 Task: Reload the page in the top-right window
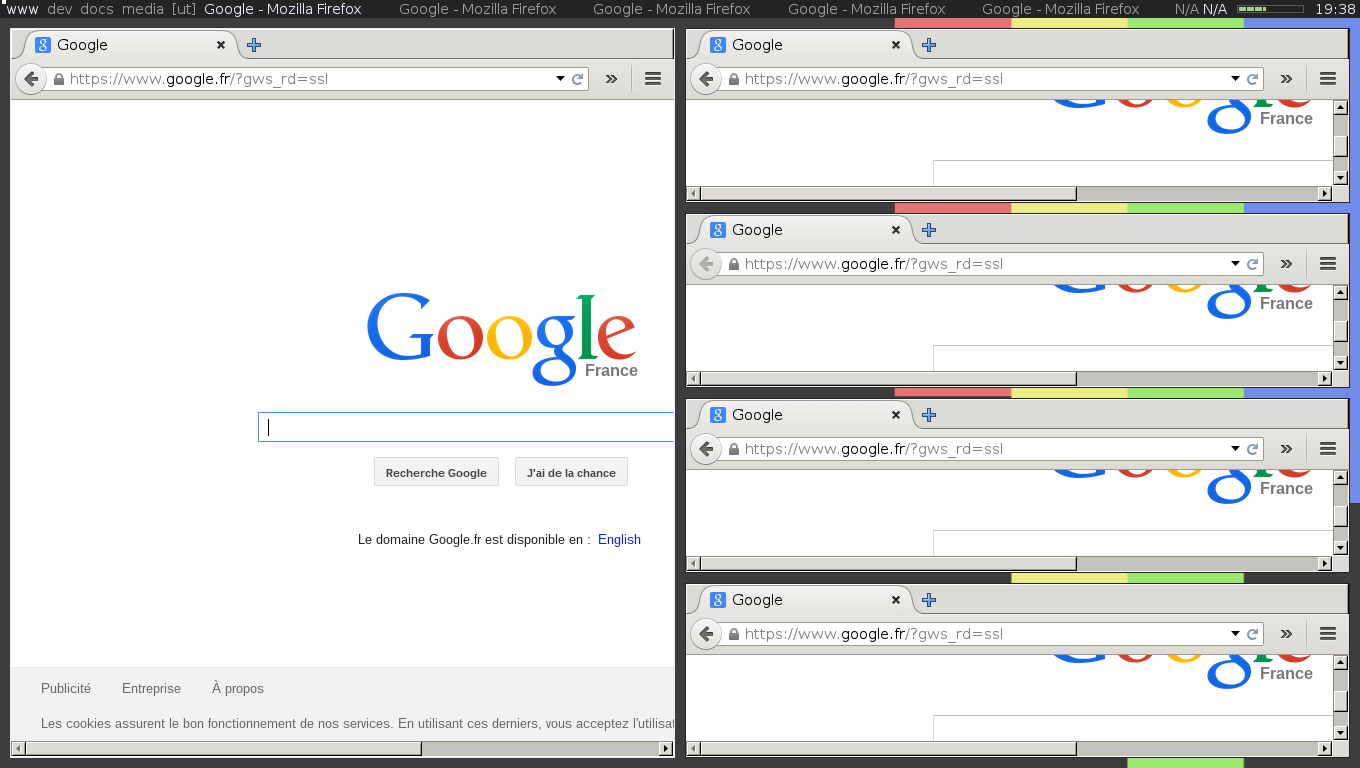coord(1252,79)
